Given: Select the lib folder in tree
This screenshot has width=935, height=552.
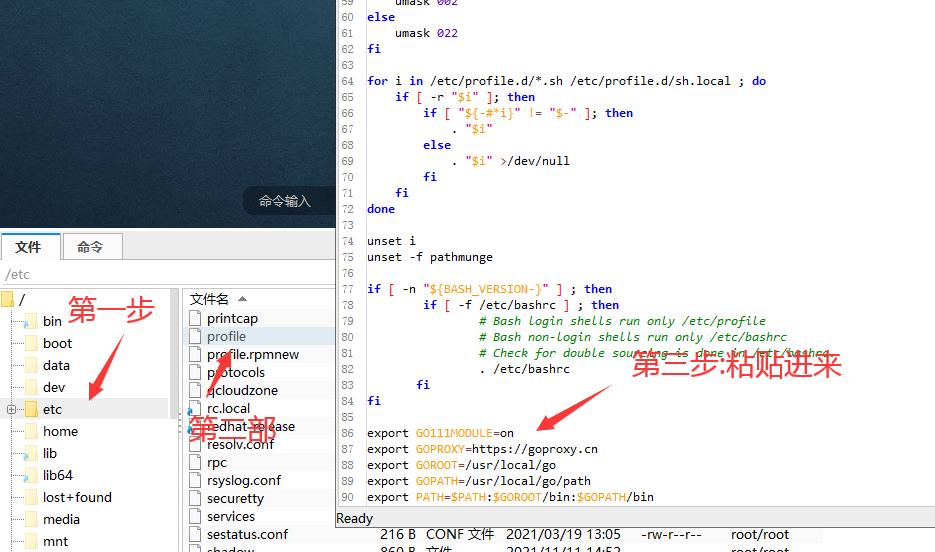Looking at the screenshot, I should point(50,454).
